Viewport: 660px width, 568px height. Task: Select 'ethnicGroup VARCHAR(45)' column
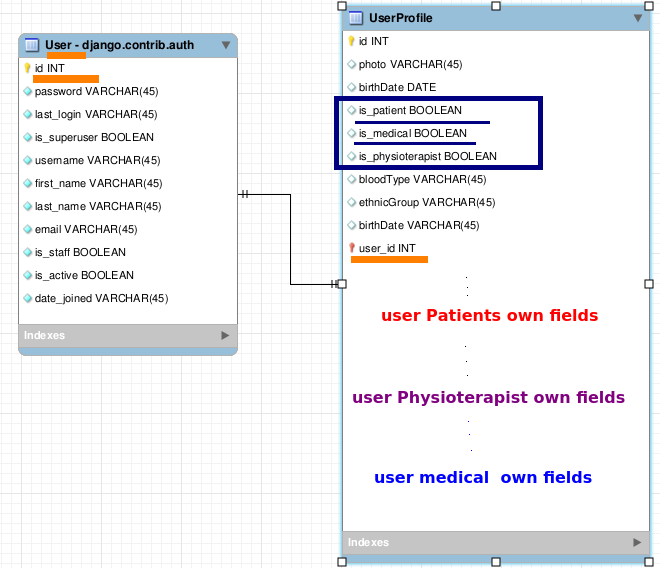427,203
